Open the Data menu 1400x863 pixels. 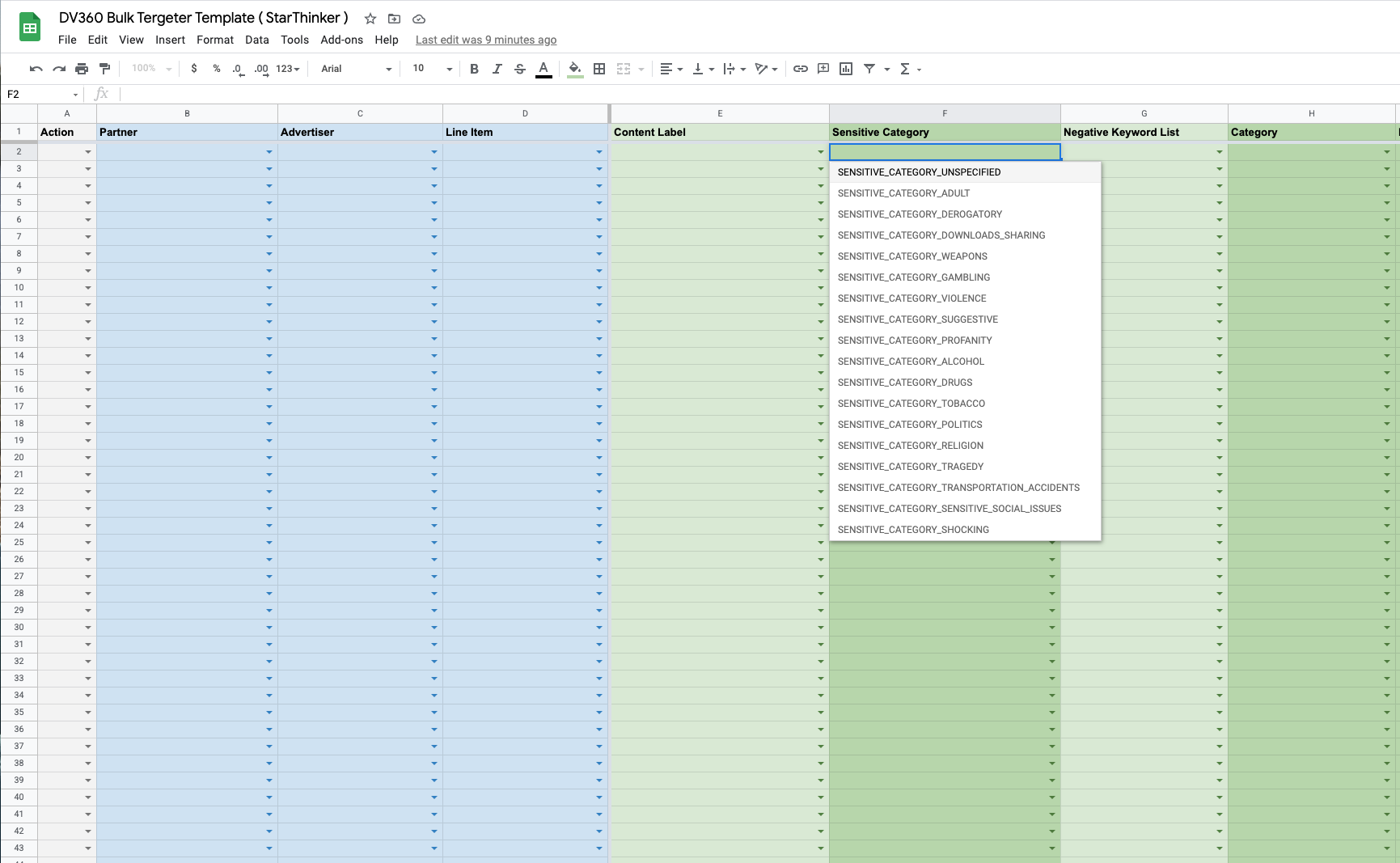click(256, 40)
